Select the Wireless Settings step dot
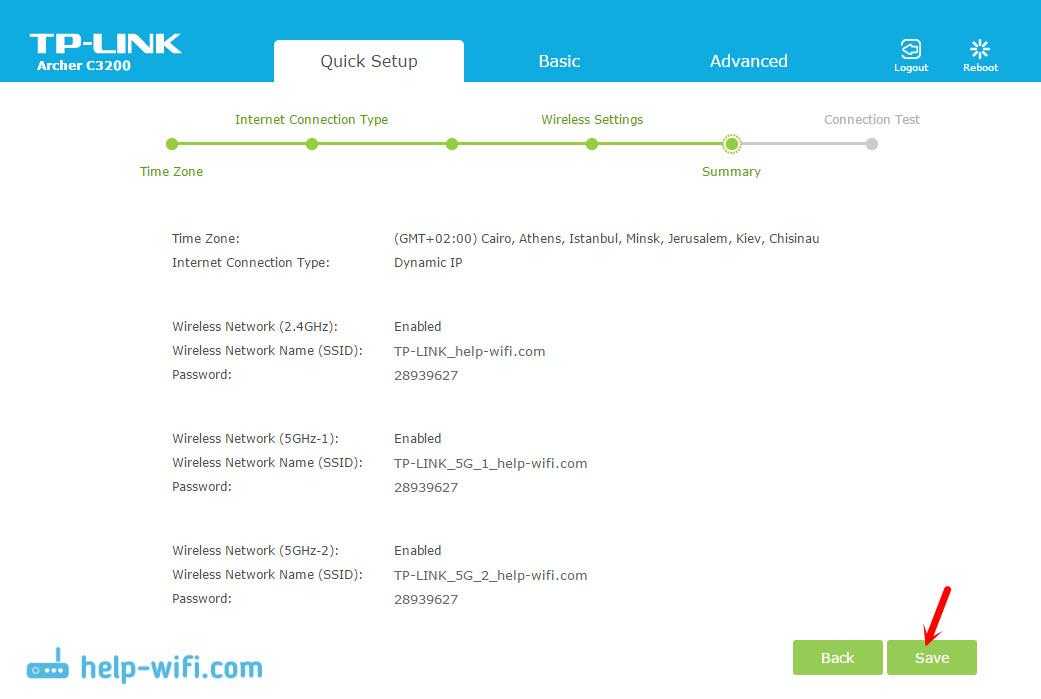 click(592, 144)
